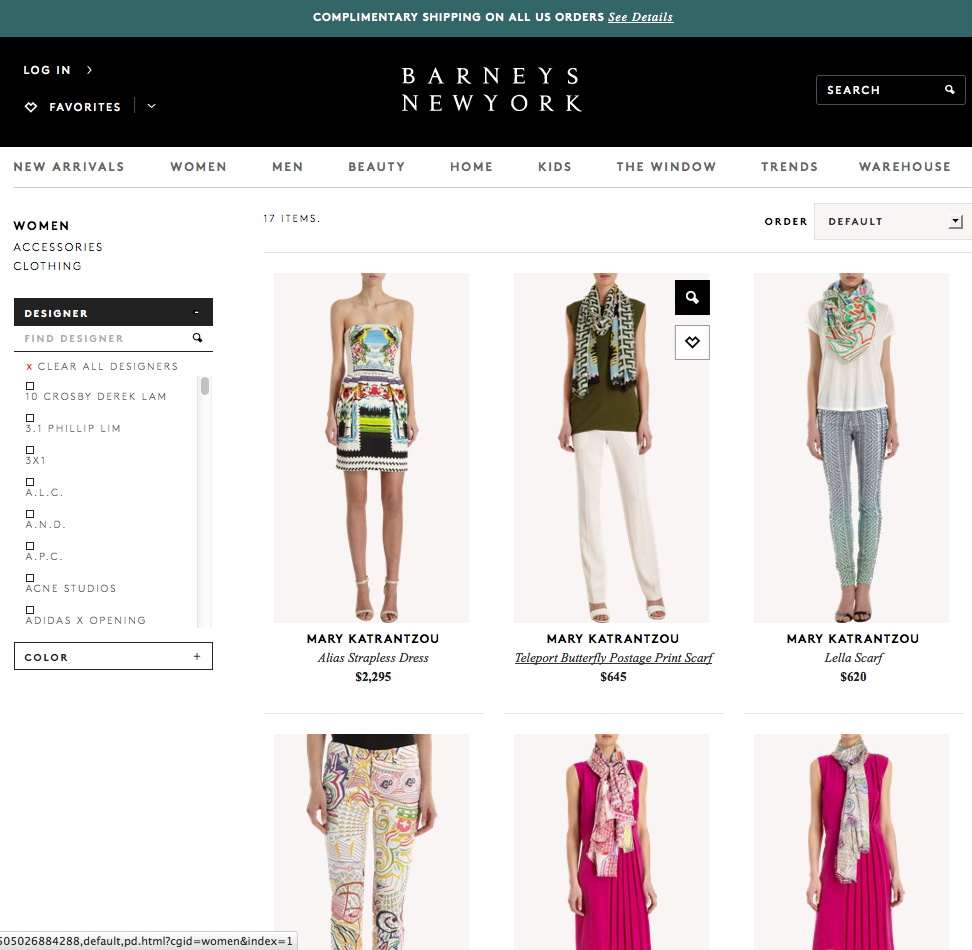Open Teleport Butterfly Postage Print Scarf link
972x950 pixels.
click(x=614, y=658)
